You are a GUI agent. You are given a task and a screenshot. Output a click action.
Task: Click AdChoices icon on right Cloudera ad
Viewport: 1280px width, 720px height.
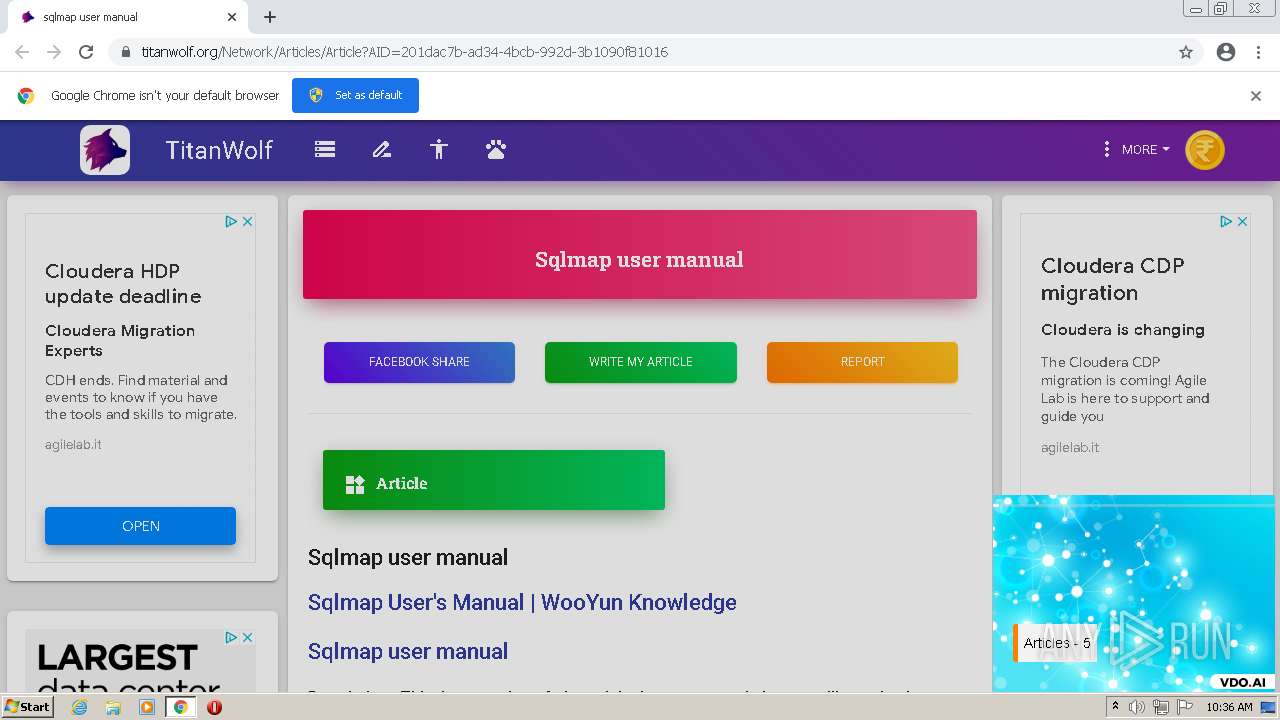(x=1226, y=221)
